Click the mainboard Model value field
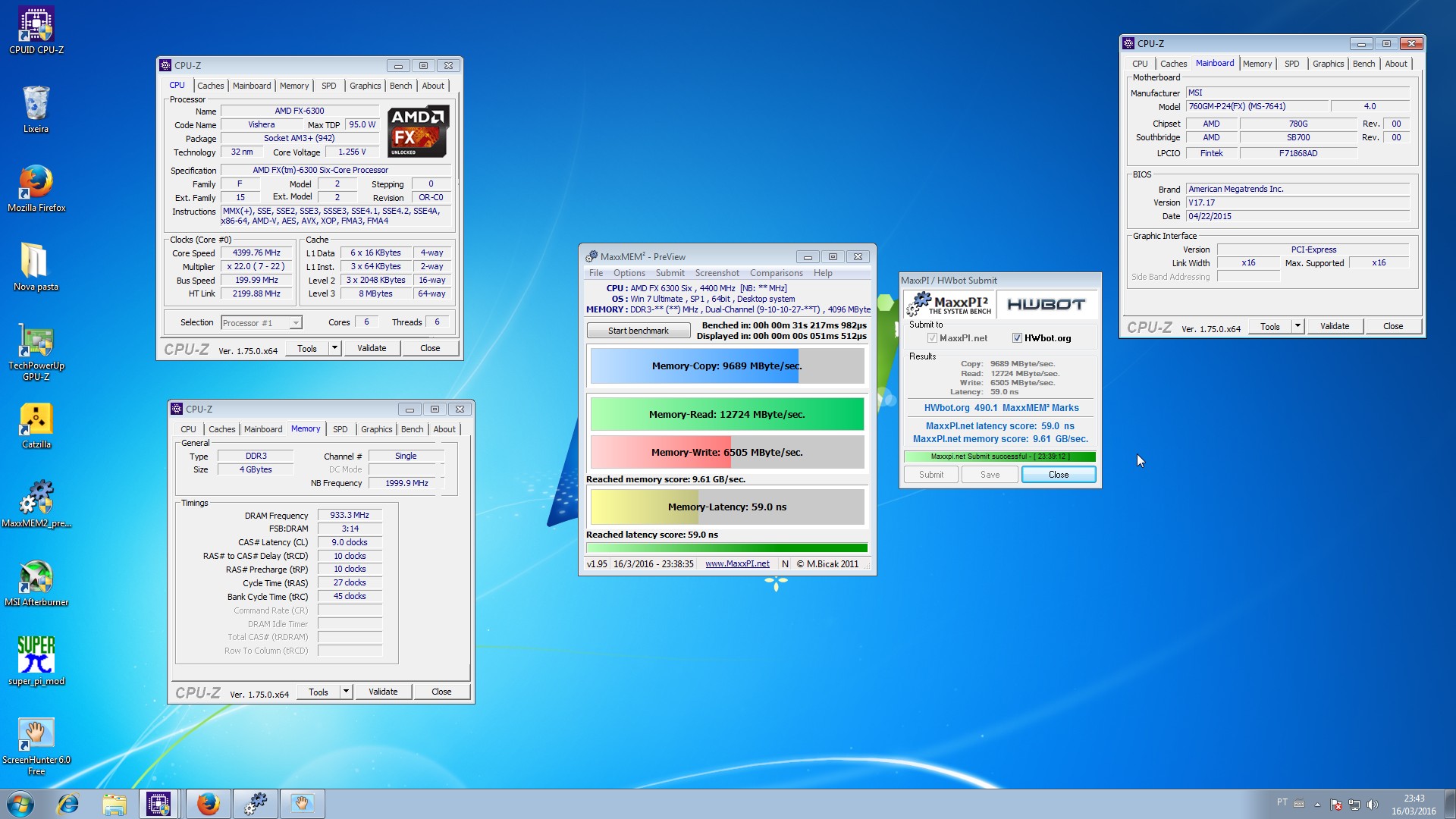This screenshot has height=819, width=1456. tap(1257, 106)
